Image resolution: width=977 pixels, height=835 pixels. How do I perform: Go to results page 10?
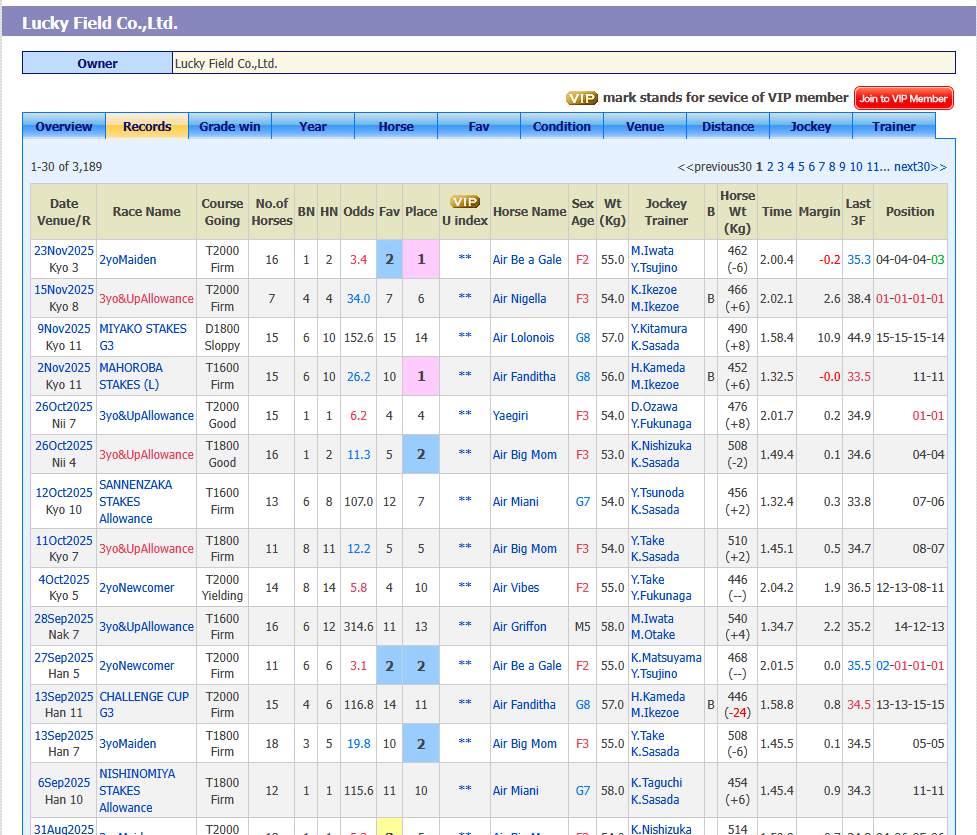click(856, 167)
